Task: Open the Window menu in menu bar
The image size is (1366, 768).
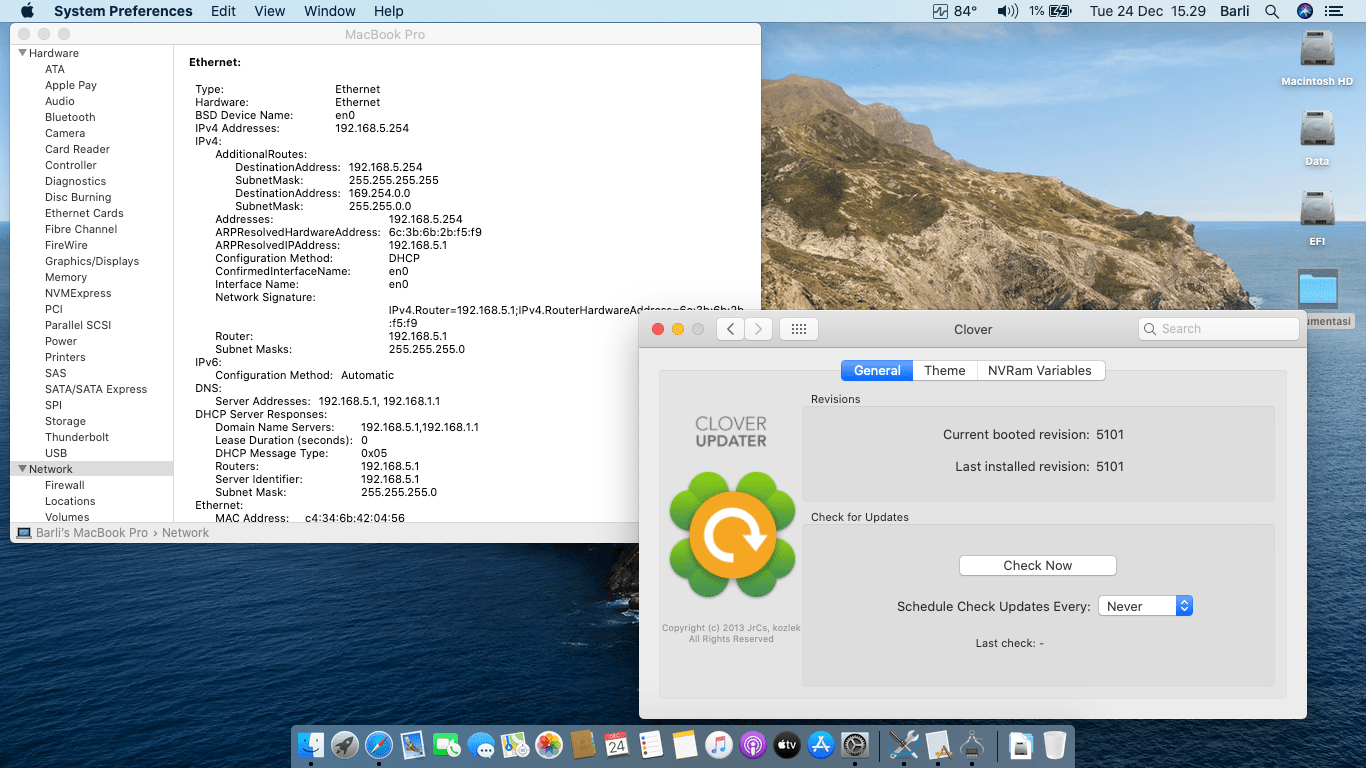Action: click(329, 11)
